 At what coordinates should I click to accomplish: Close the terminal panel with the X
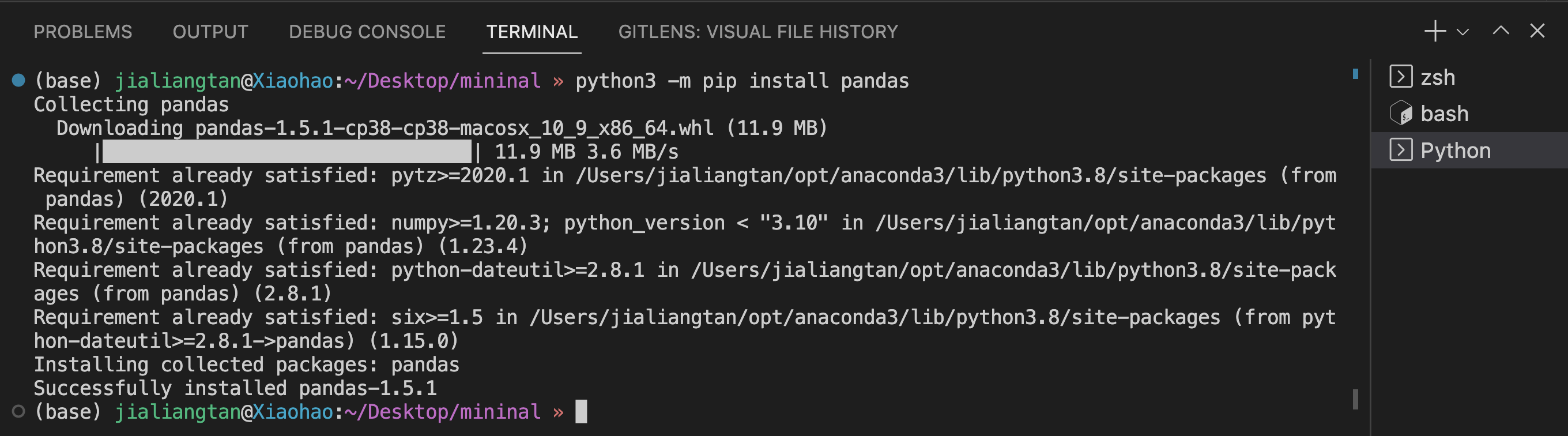coord(1537,31)
